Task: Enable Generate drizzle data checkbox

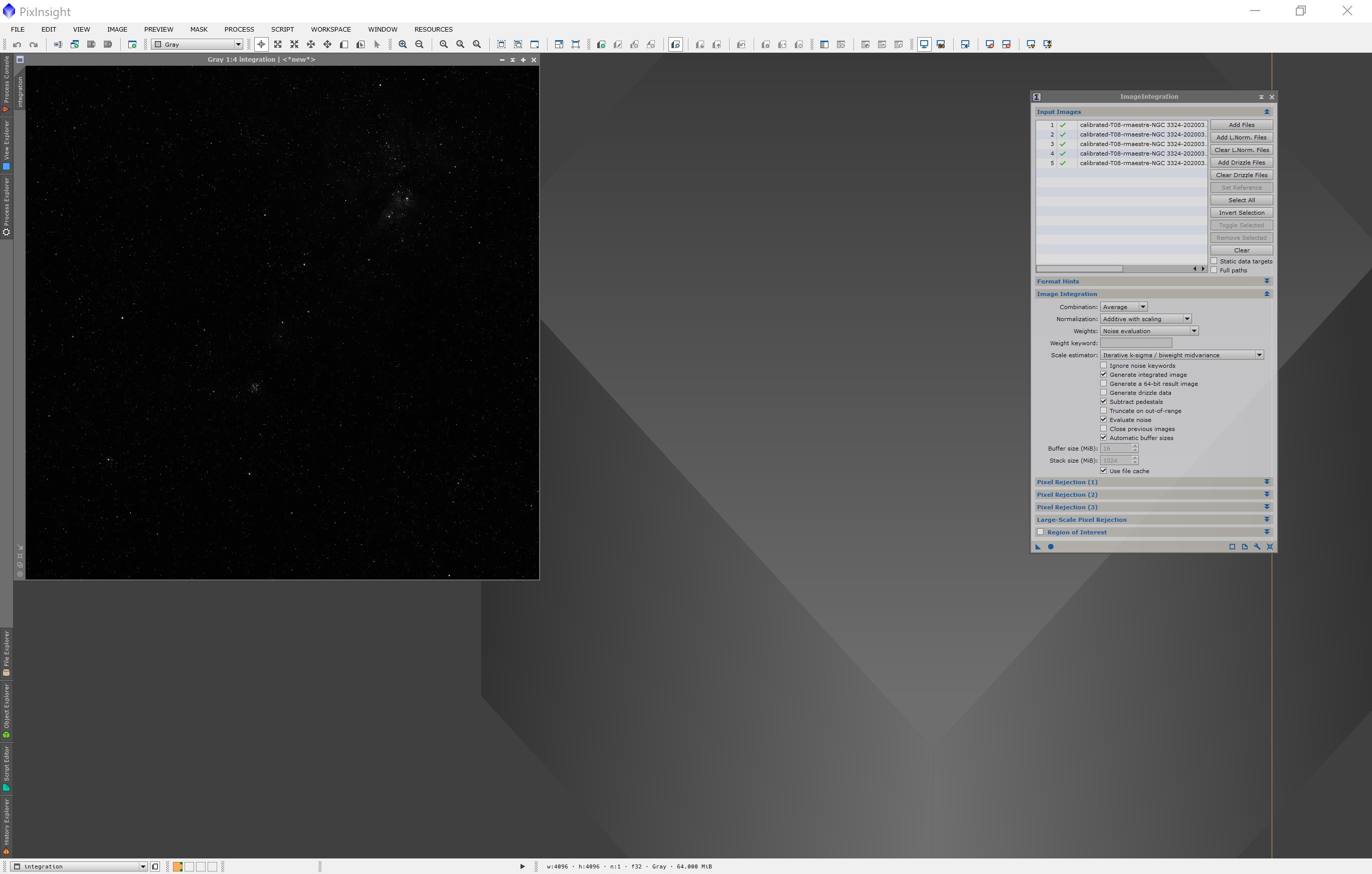Action: [x=1104, y=393]
